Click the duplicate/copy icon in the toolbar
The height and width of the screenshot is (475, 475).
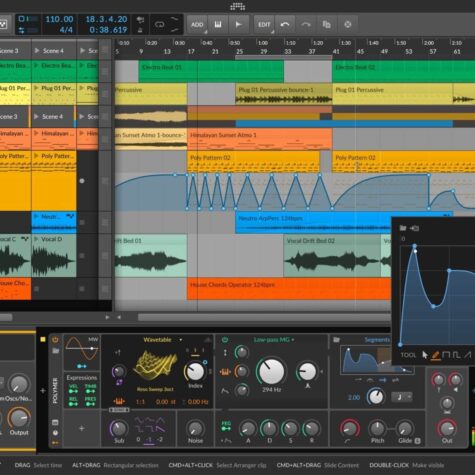(327, 24)
